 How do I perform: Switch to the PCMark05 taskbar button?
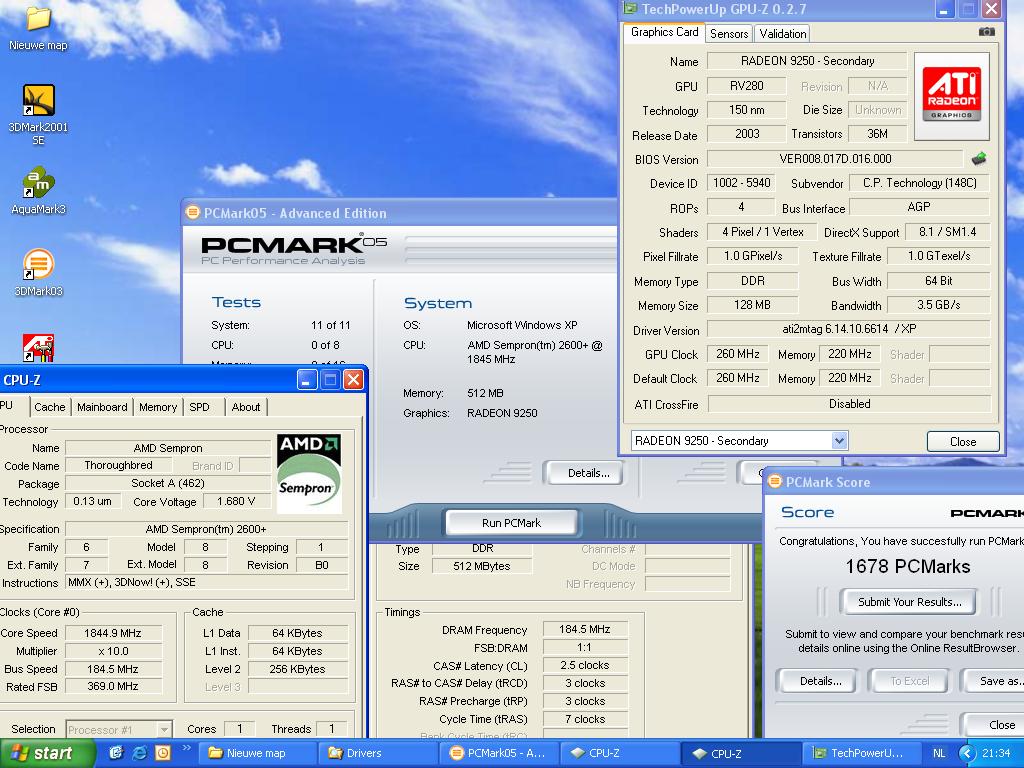pos(498,753)
